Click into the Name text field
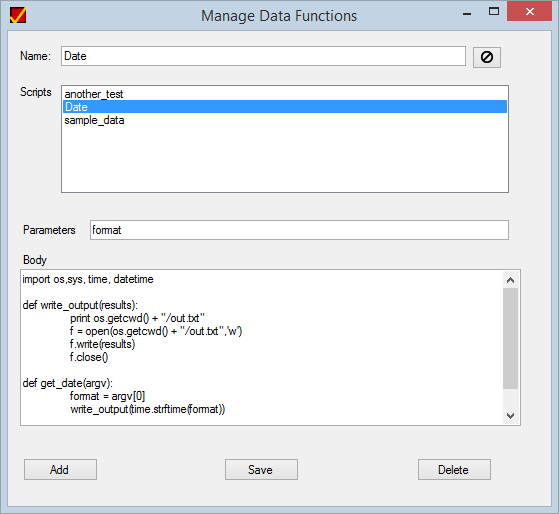Viewport: 559px width, 514px height. point(263,56)
